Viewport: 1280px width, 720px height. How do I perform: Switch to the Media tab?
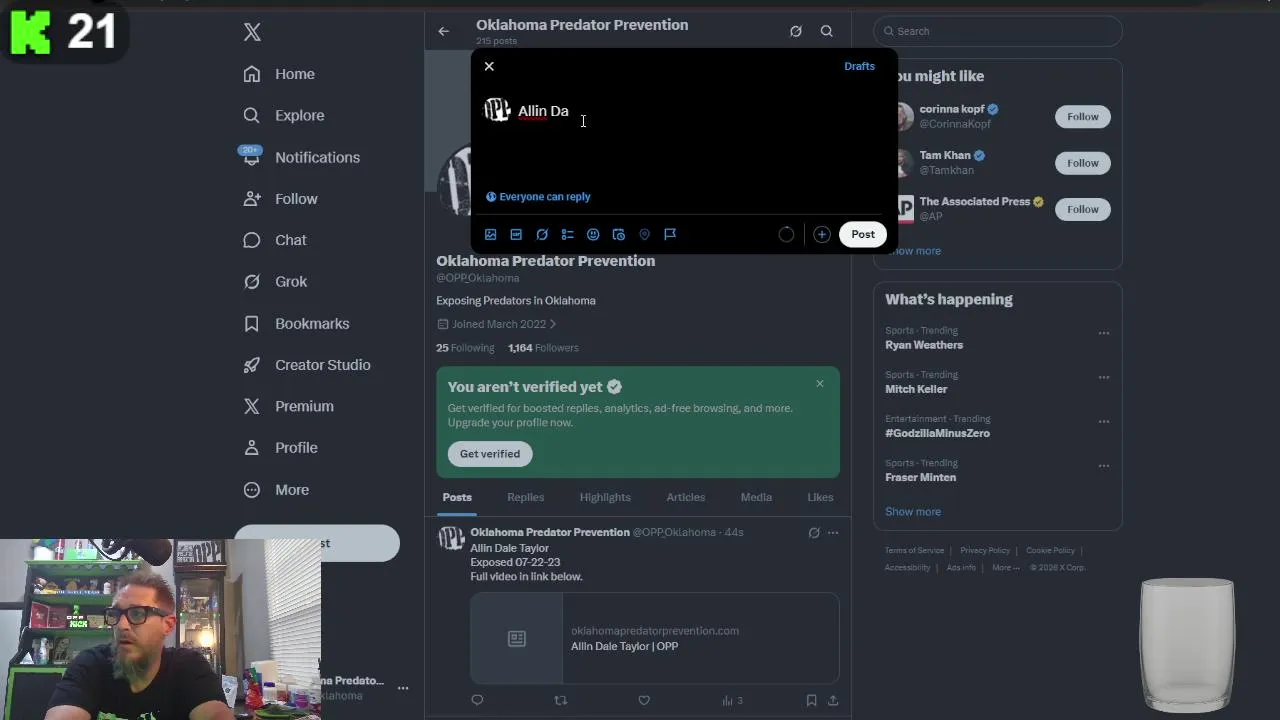pyautogui.click(x=756, y=497)
